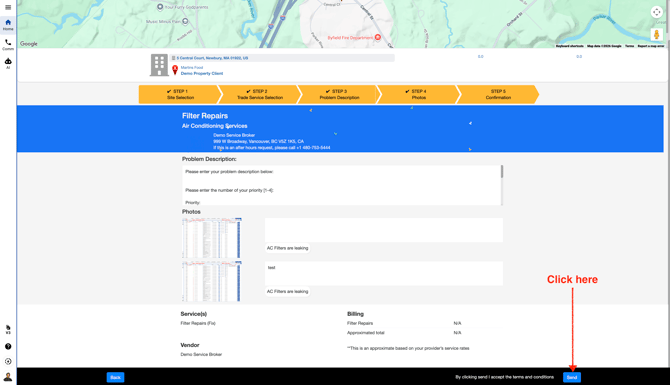
Task: Click the after hours phone number line
Action: pos(272,148)
